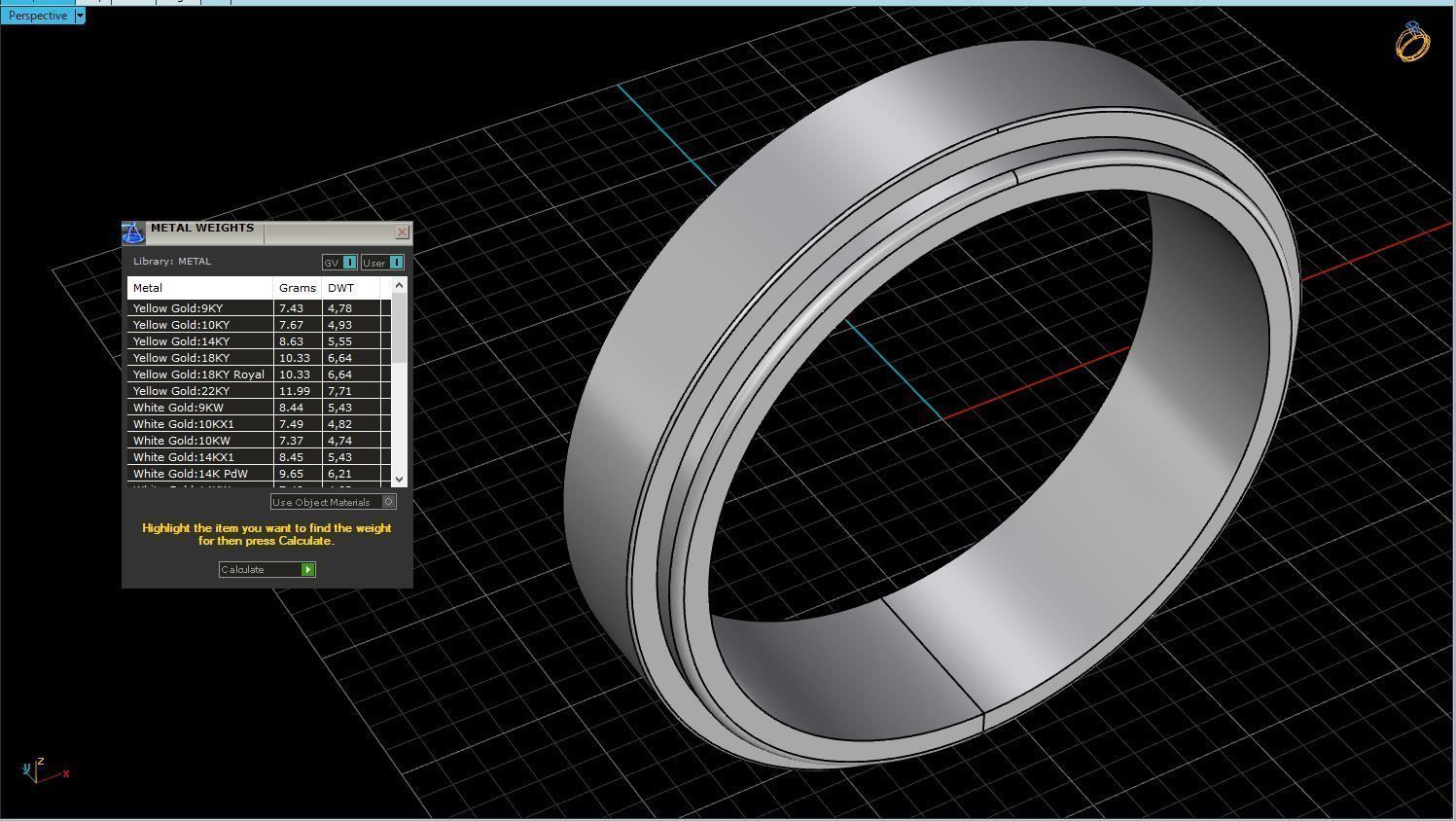
Task: Click the 9.65 grams value
Action: pyautogui.click(x=292, y=474)
